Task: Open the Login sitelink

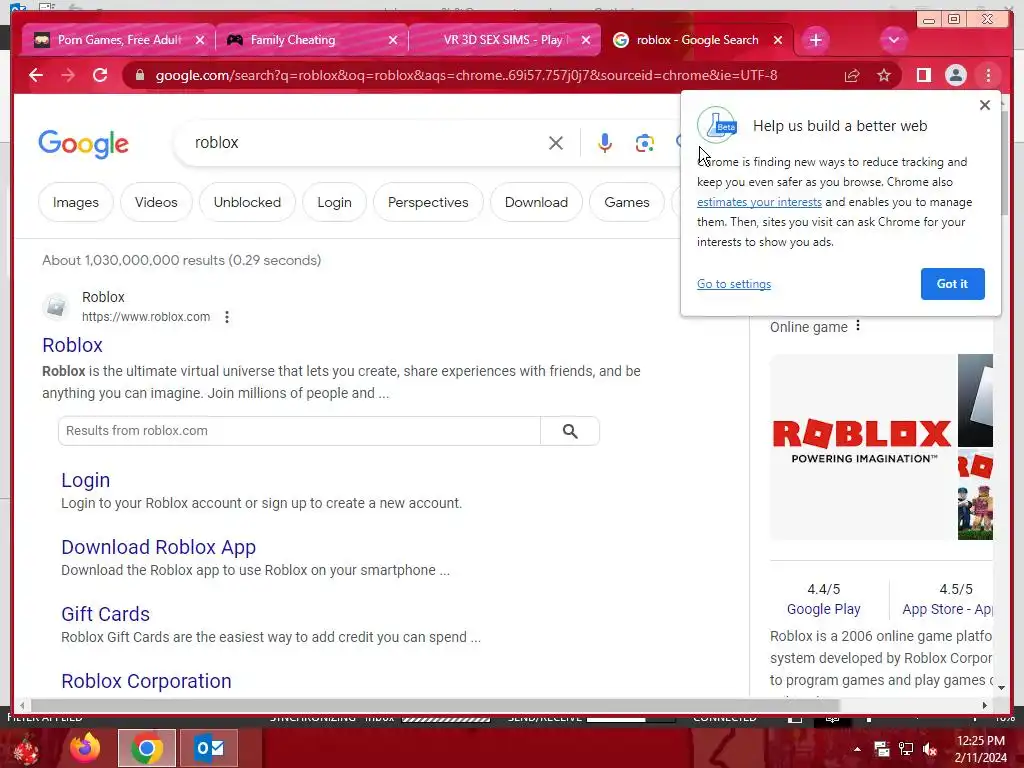Action: 86,480
